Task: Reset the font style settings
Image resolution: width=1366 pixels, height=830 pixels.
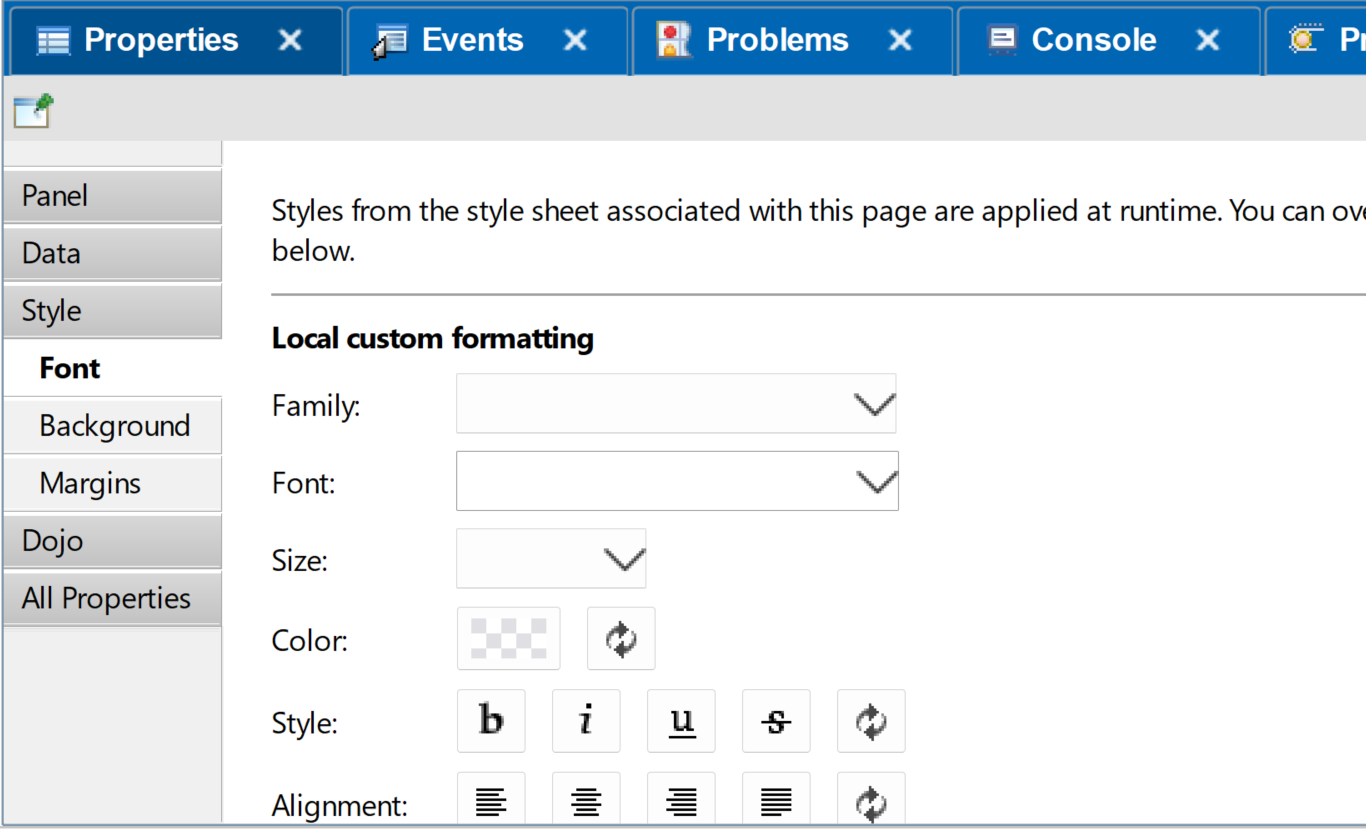Action: [871, 721]
